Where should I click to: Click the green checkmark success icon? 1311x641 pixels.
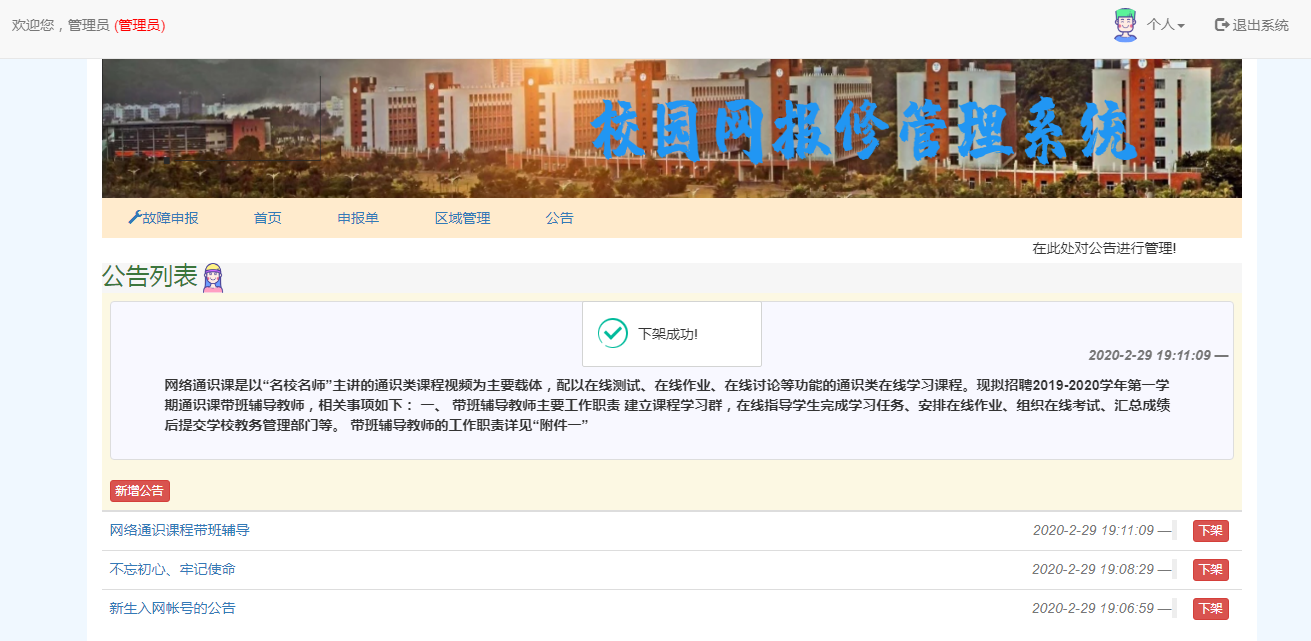[x=612, y=333]
